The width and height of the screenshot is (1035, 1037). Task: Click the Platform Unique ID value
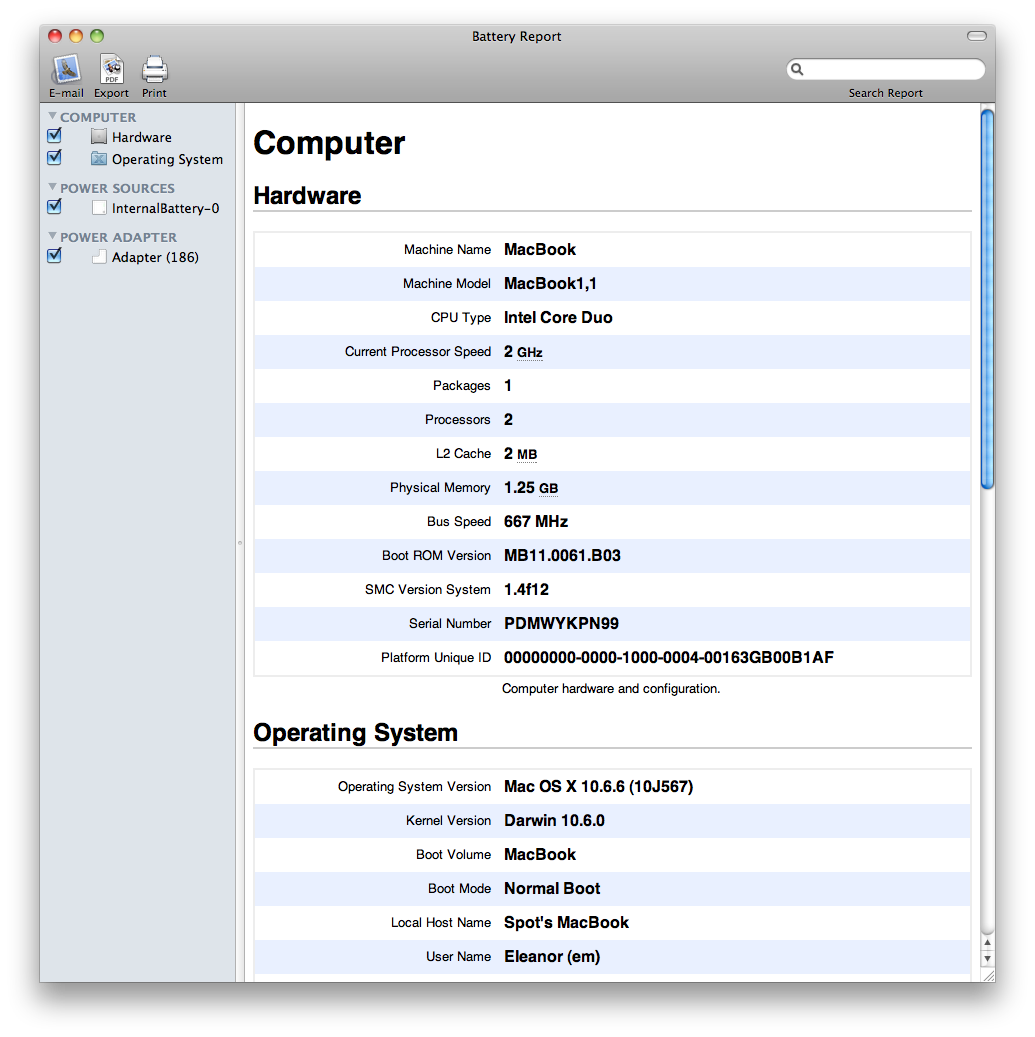point(669,657)
